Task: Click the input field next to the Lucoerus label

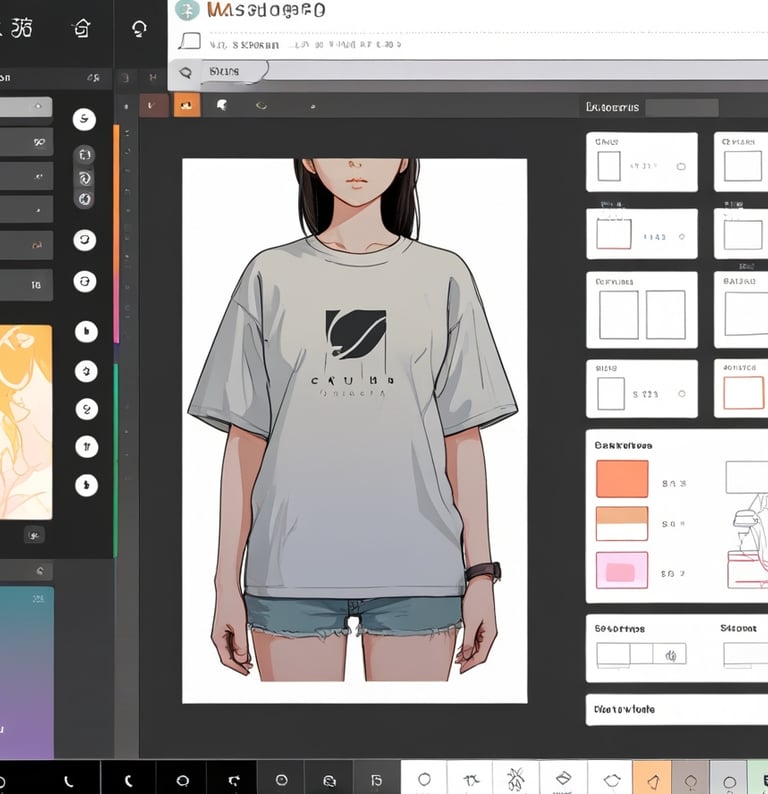Action: point(682,107)
